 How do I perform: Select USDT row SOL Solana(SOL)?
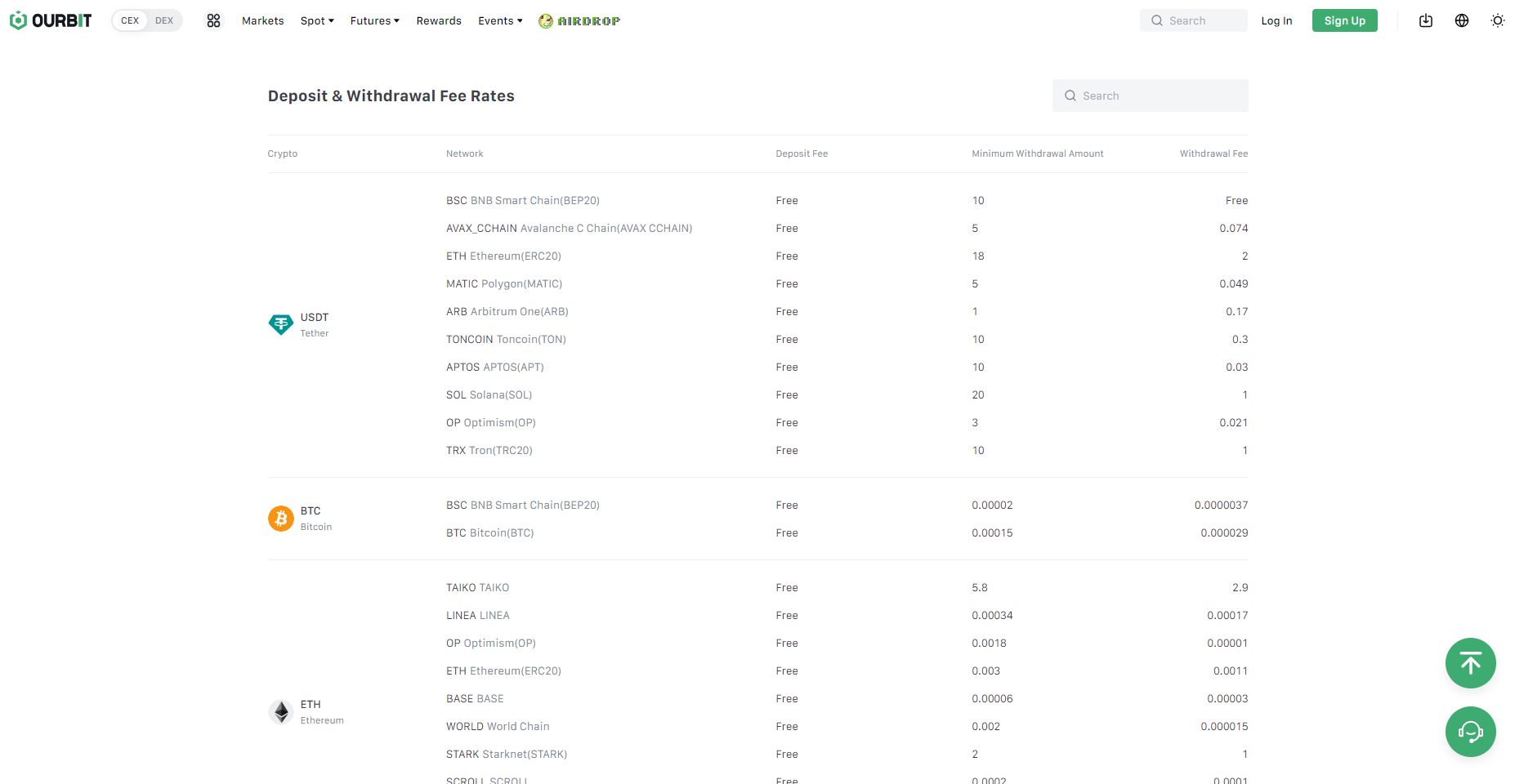[489, 394]
